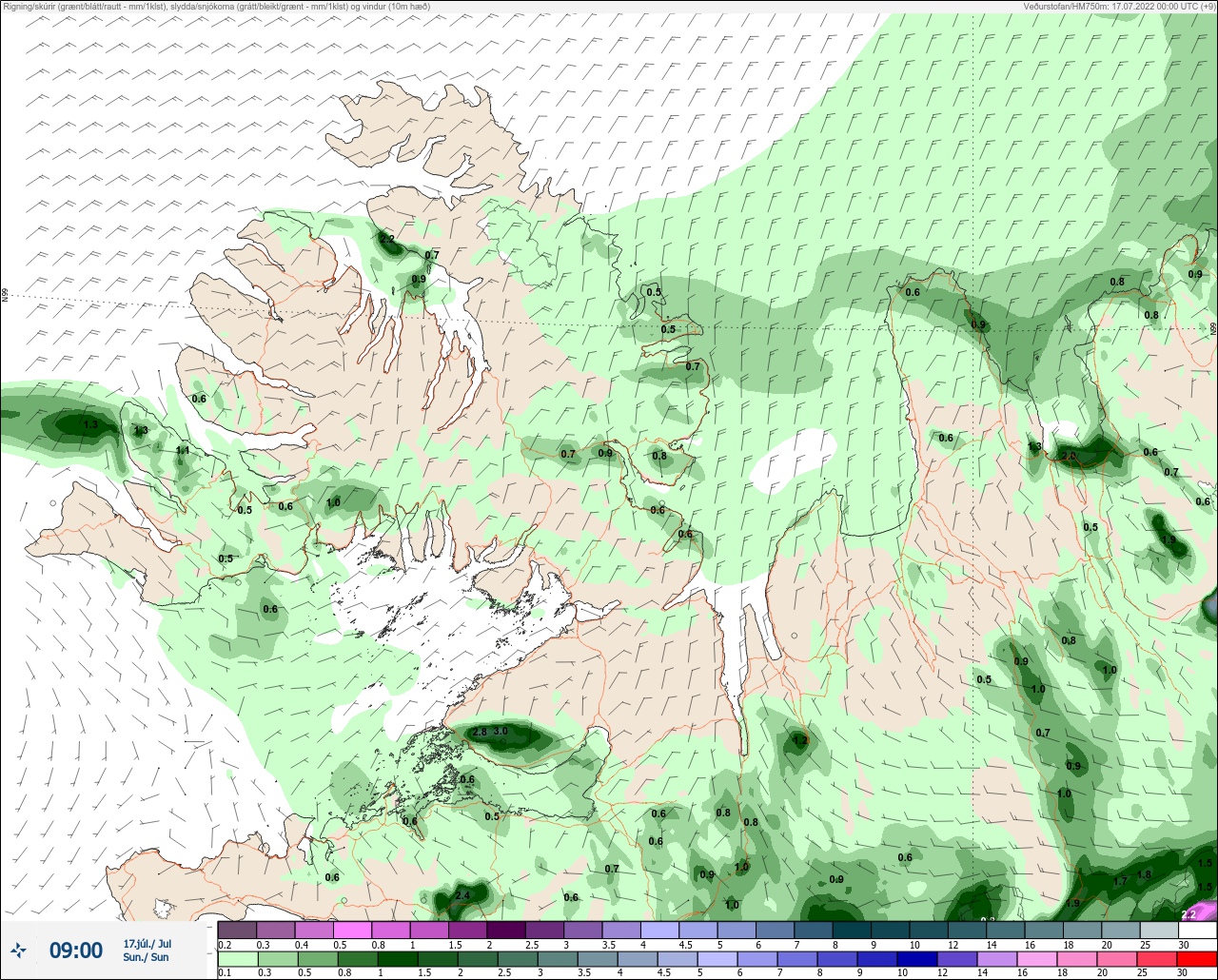
Task: Select the upper scale swatch labeled 7
Action: pyautogui.click(x=813, y=930)
